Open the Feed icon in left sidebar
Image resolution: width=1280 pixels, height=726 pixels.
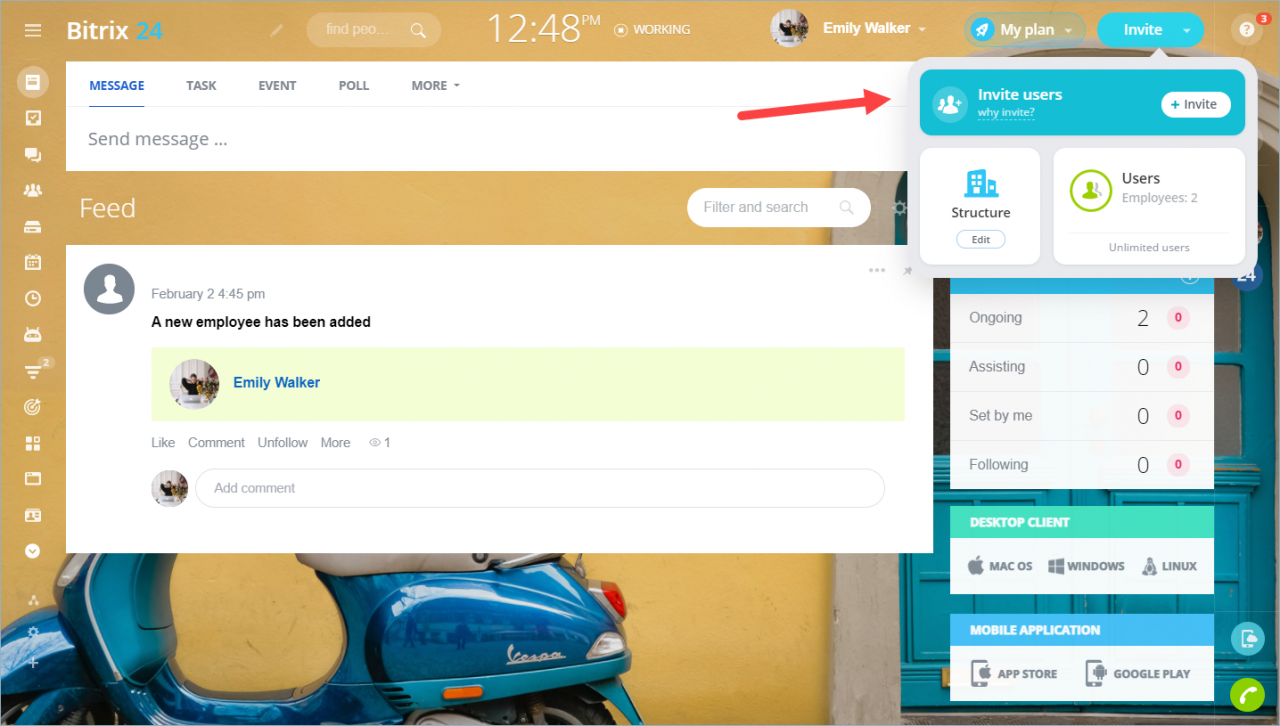tap(33, 82)
